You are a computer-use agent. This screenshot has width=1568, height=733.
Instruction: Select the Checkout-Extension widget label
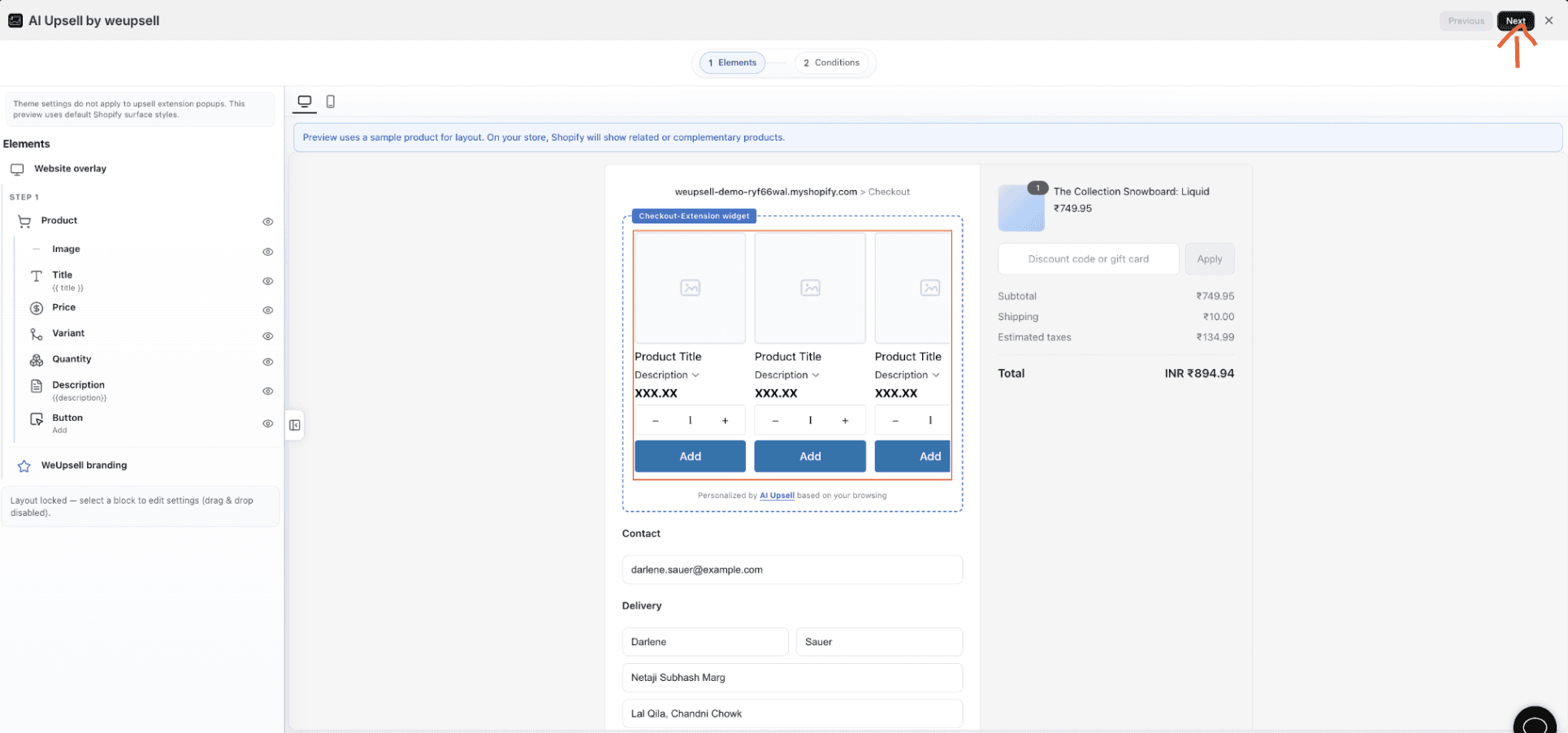click(695, 216)
